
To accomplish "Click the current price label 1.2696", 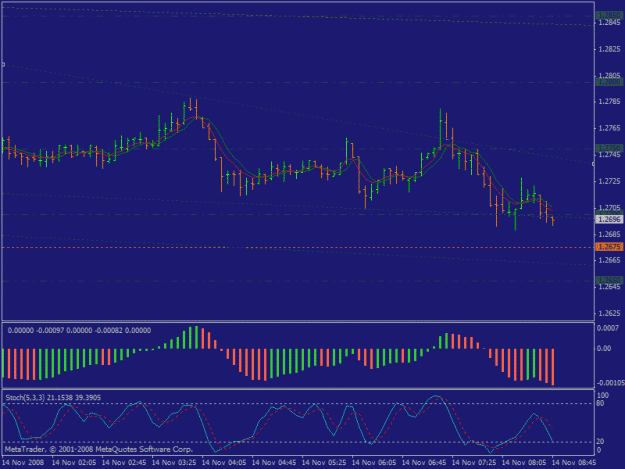I will click(609, 219).
